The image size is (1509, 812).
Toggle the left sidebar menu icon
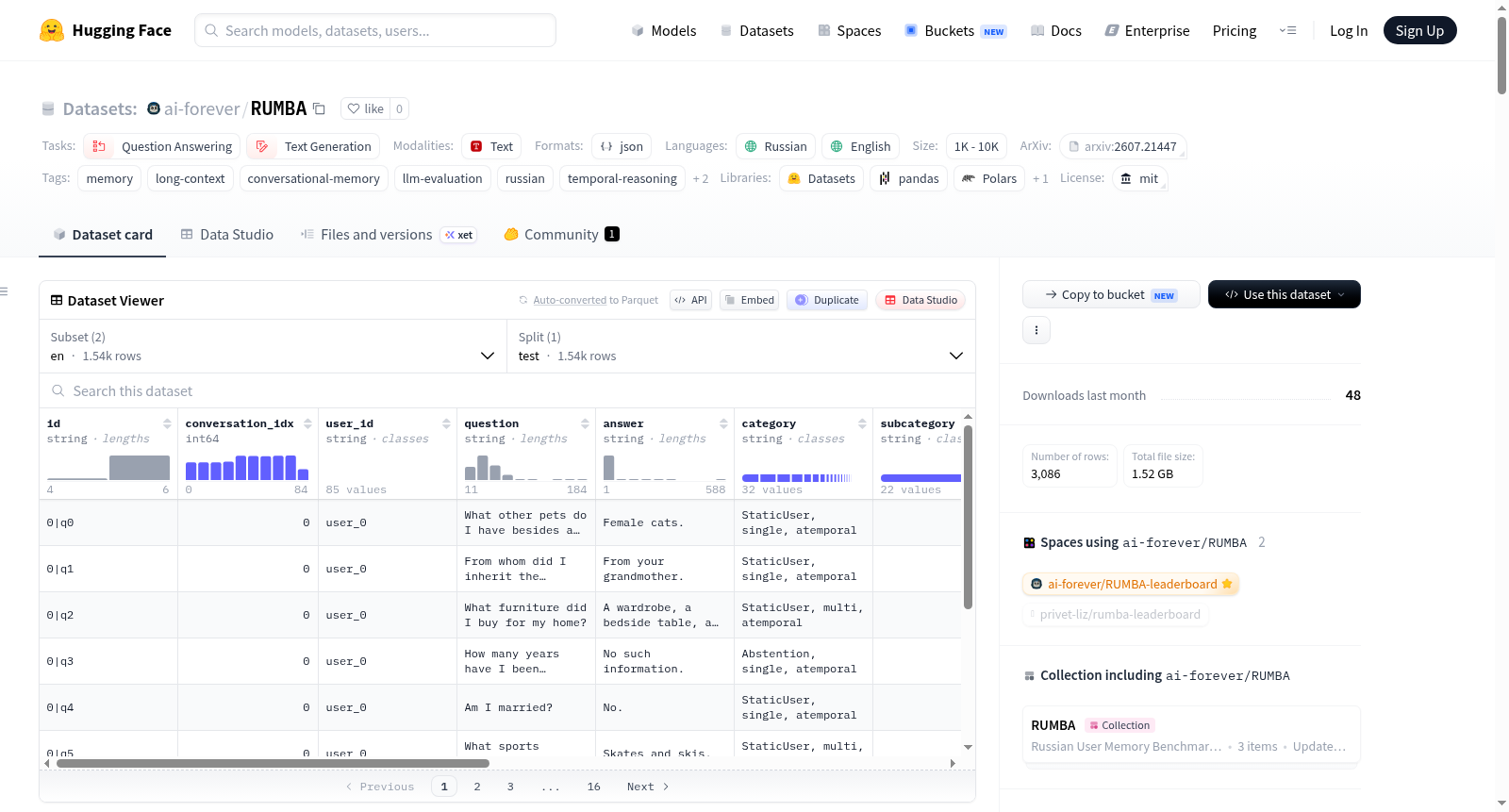point(5,291)
